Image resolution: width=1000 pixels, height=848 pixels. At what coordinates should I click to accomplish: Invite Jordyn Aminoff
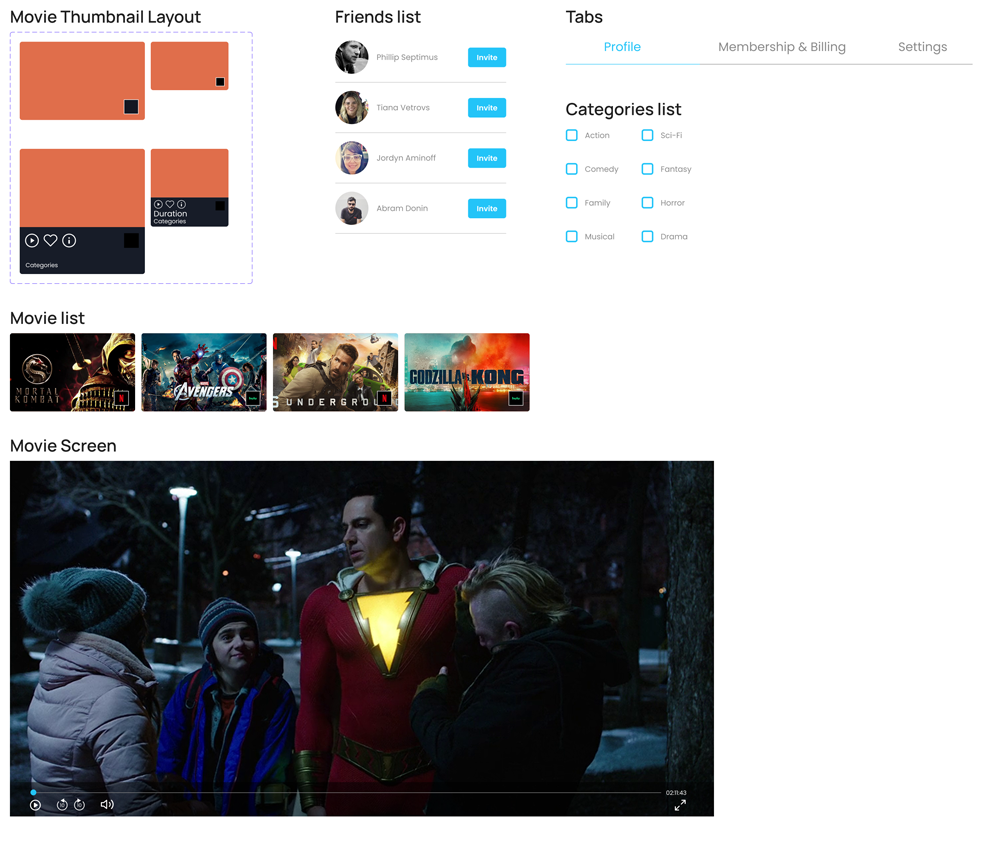(x=487, y=158)
